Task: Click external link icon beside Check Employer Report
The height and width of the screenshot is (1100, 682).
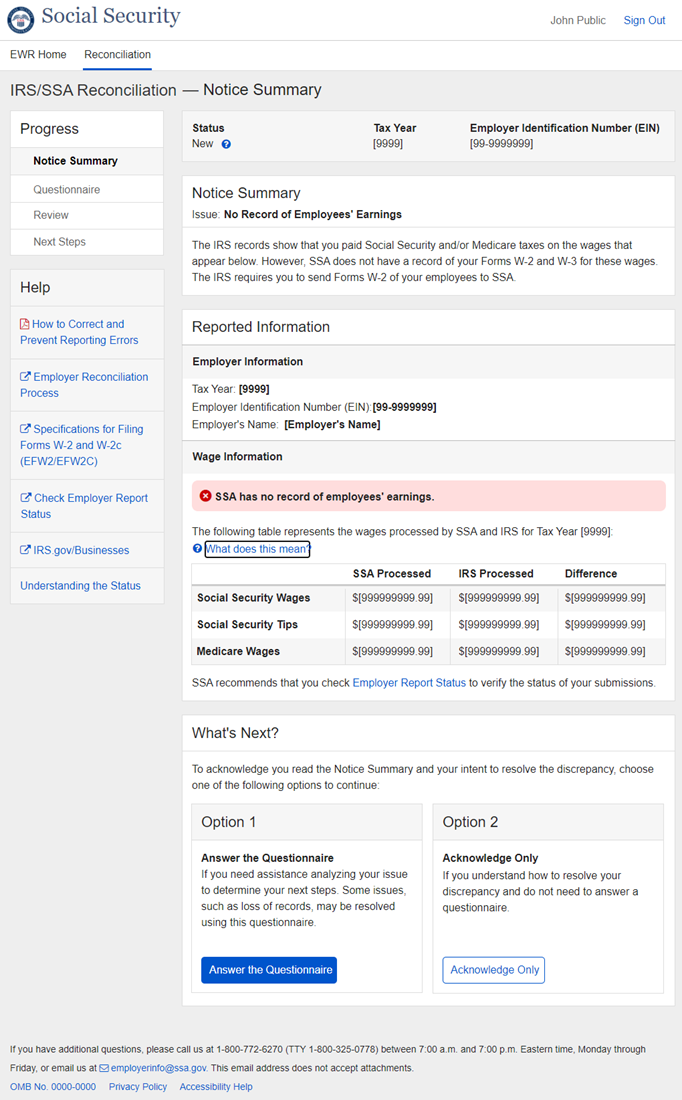Action: (25, 498)
